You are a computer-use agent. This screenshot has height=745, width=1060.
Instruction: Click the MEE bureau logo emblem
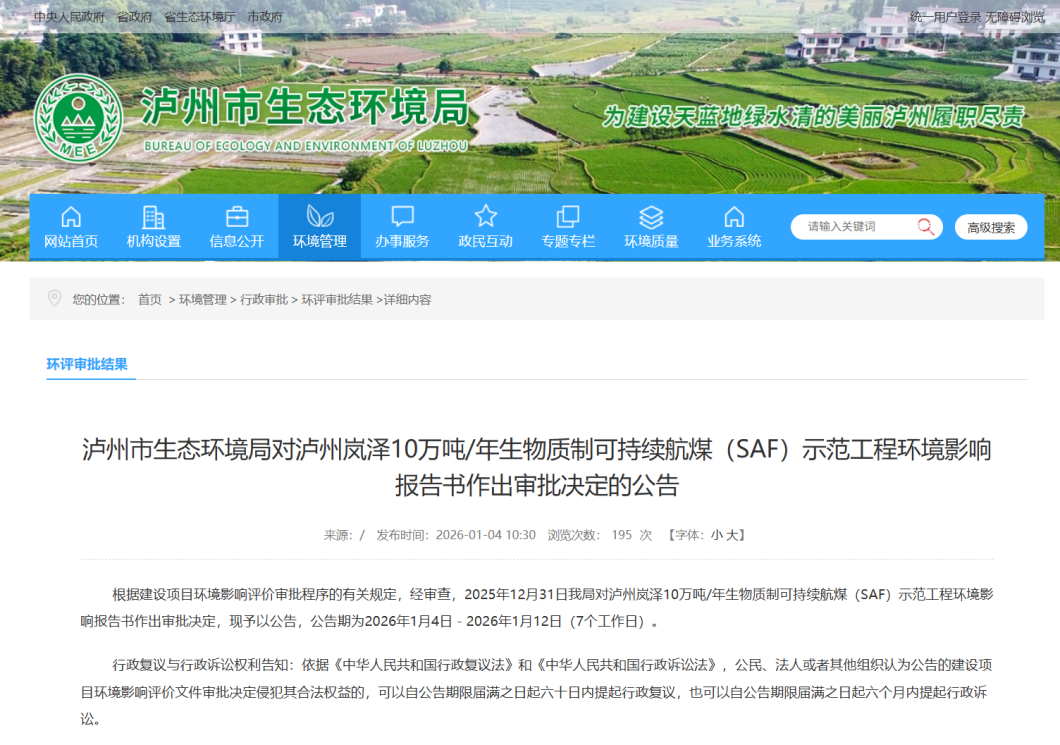[78, 119]
